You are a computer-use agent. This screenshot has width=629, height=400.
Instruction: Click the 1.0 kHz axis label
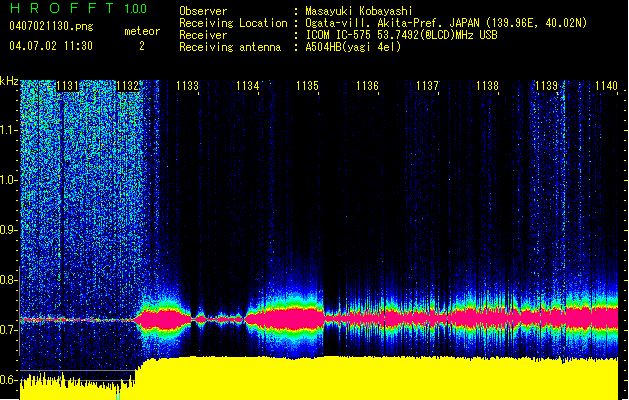[8, 180]
